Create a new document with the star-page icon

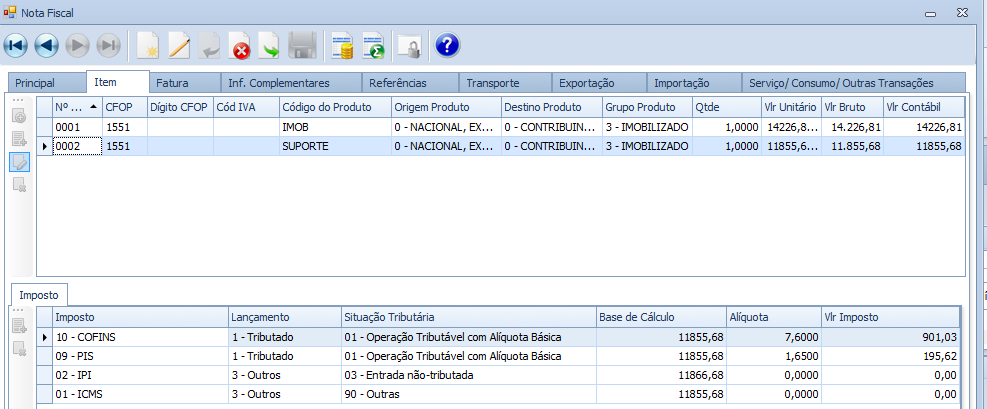coord(148,45)
